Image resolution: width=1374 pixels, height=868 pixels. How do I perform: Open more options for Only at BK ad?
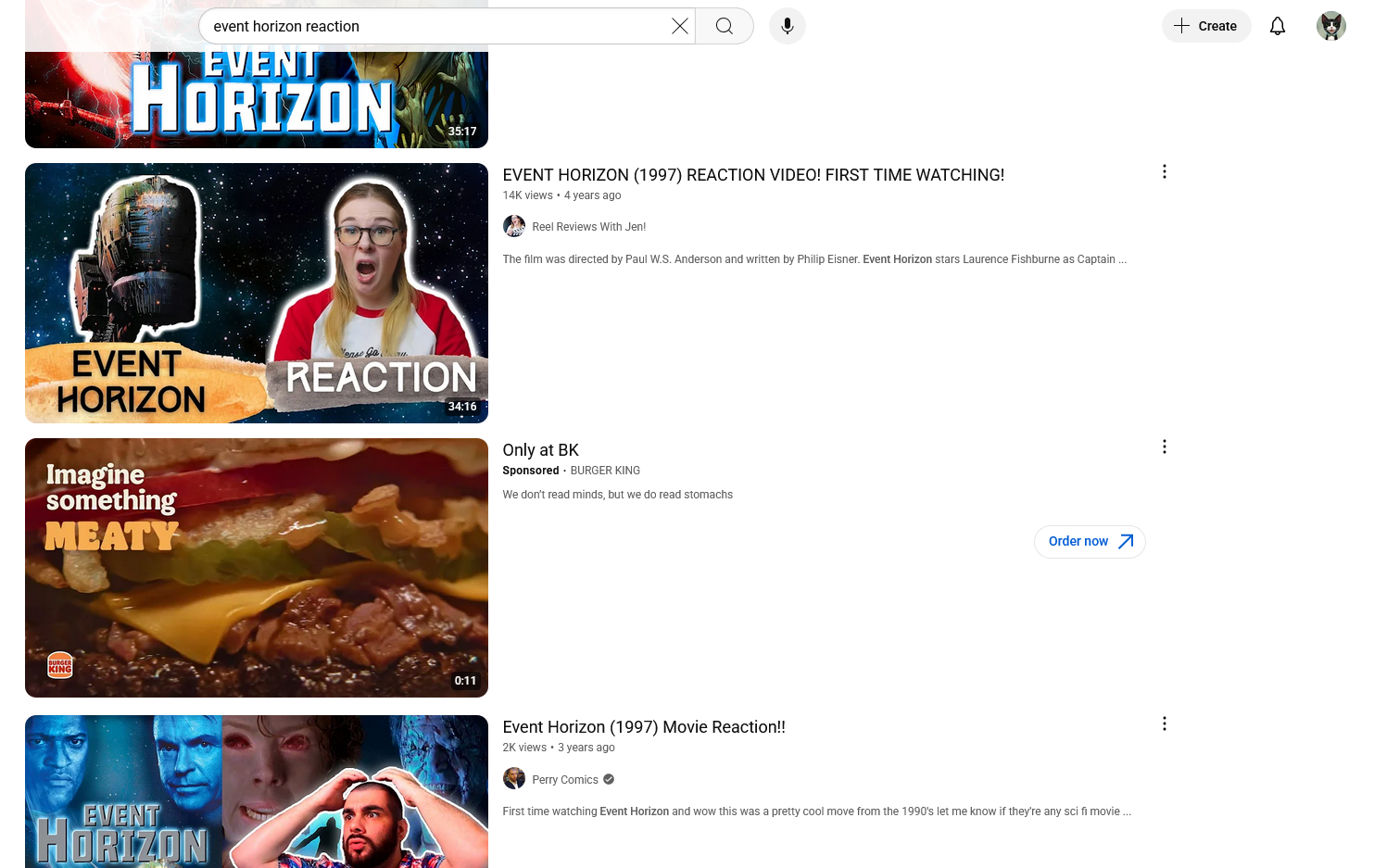1165,447
